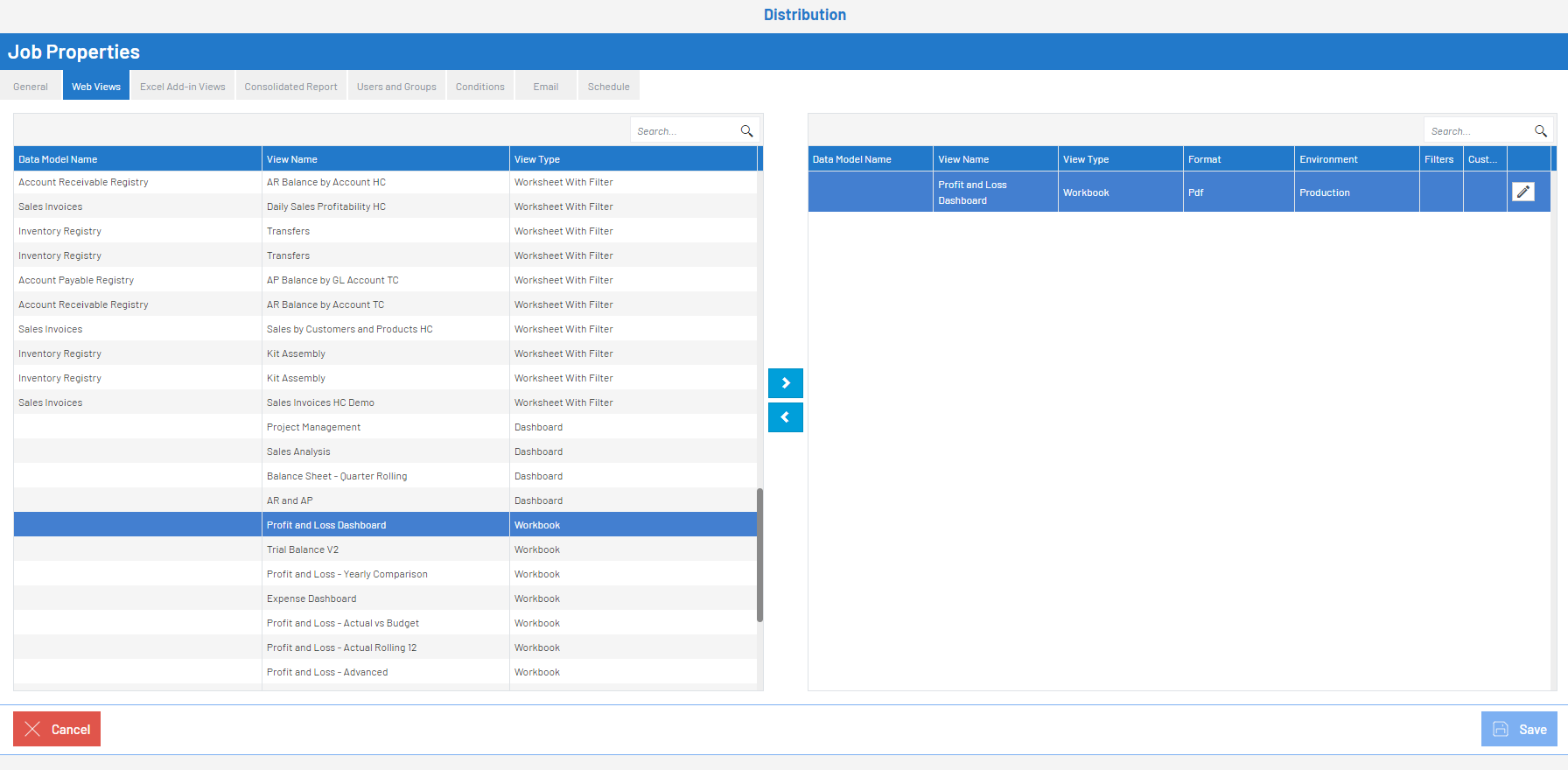1568x770 pixels.
Task: Sort by View Name column in left table
Action: pos(292,159)
